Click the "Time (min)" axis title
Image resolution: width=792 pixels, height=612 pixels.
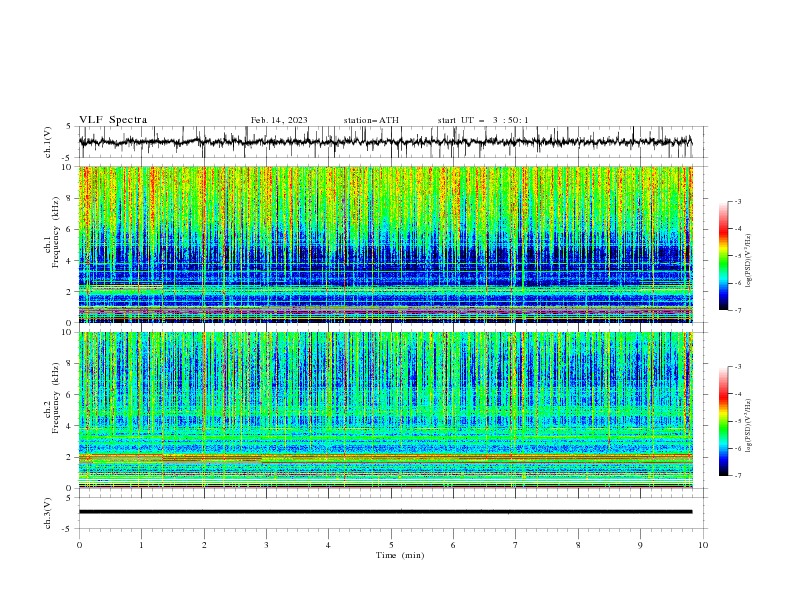pyautogui.click(x=400, y=555)
